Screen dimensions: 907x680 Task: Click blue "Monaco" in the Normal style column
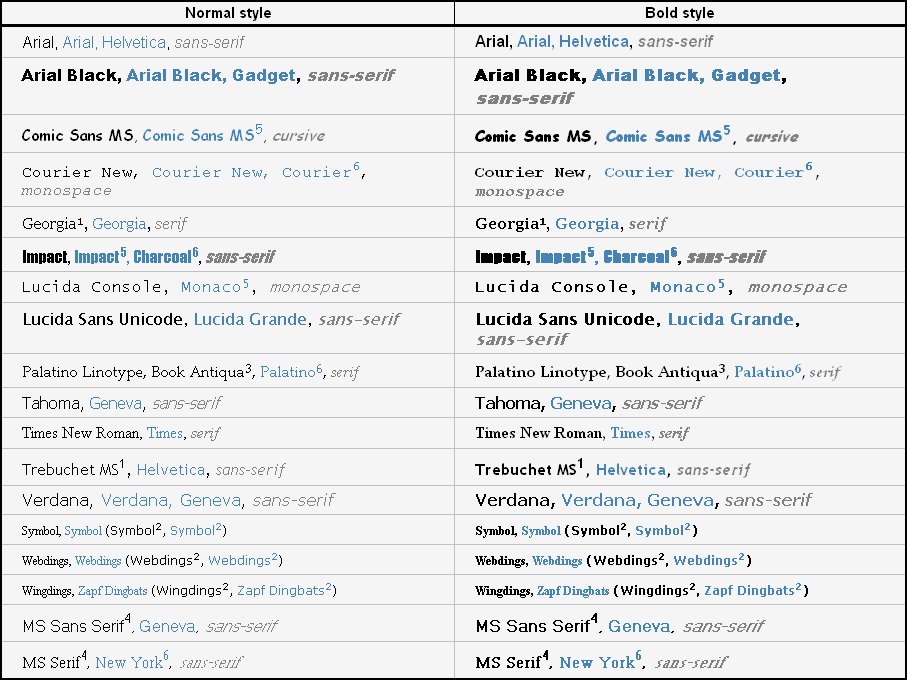point(211,287)
